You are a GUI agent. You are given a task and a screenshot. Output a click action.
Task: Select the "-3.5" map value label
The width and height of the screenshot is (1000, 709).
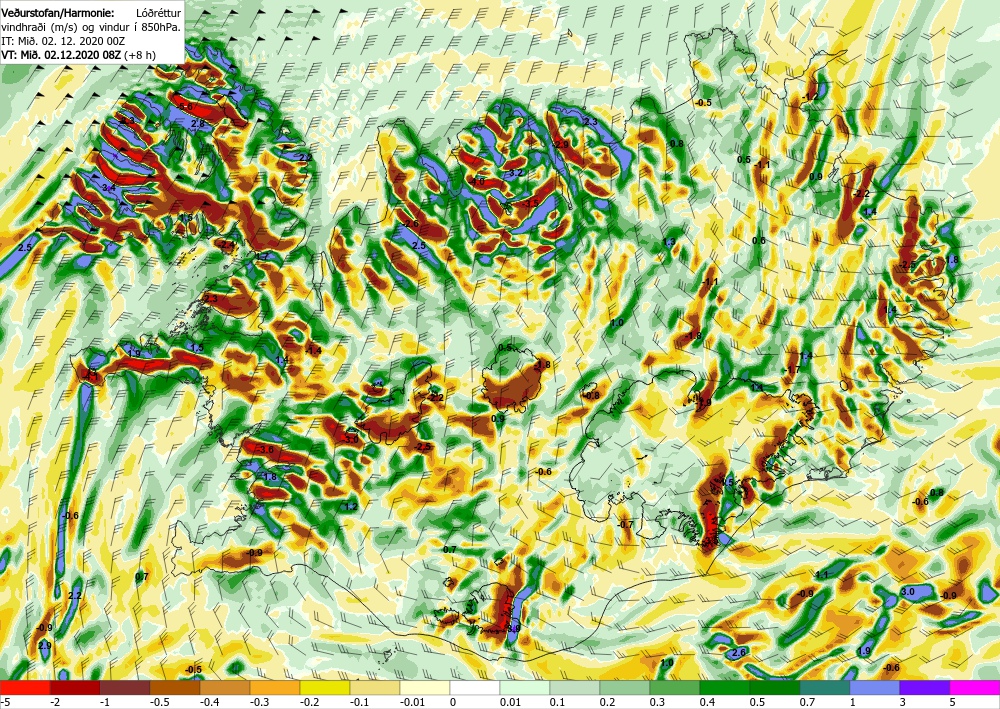531,203
